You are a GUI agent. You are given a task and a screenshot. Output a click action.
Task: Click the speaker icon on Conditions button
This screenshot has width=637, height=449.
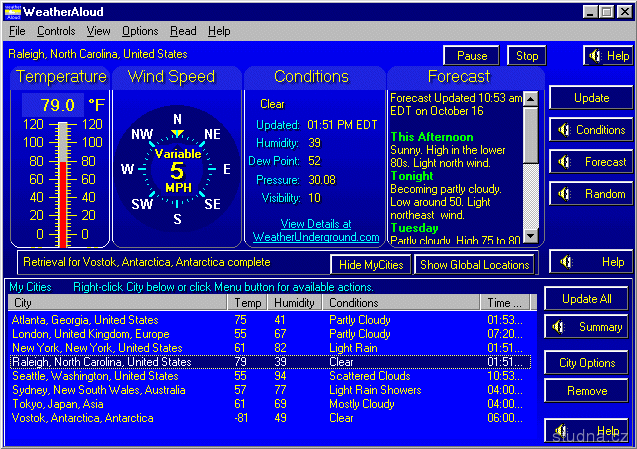point(563,130)
